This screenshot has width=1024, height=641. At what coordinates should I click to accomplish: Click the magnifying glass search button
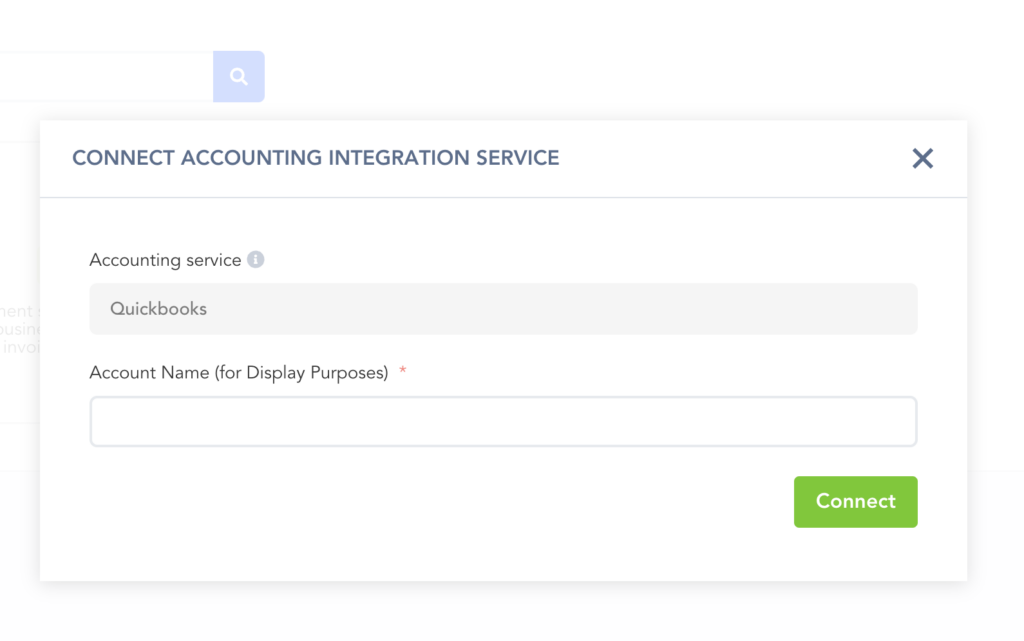[x=238, y=76]
